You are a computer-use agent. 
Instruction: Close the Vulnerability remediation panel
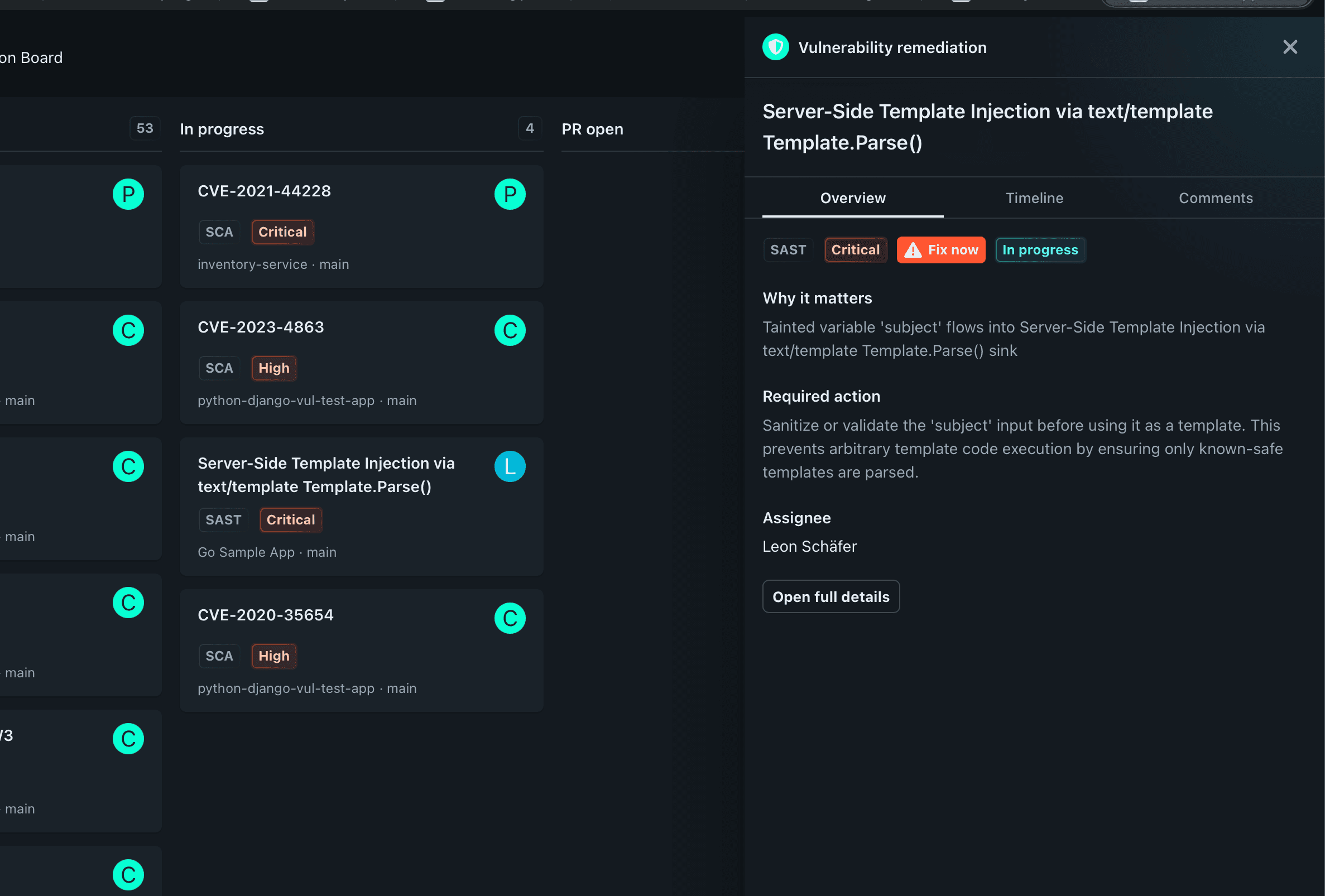[x=1290, y=47]
